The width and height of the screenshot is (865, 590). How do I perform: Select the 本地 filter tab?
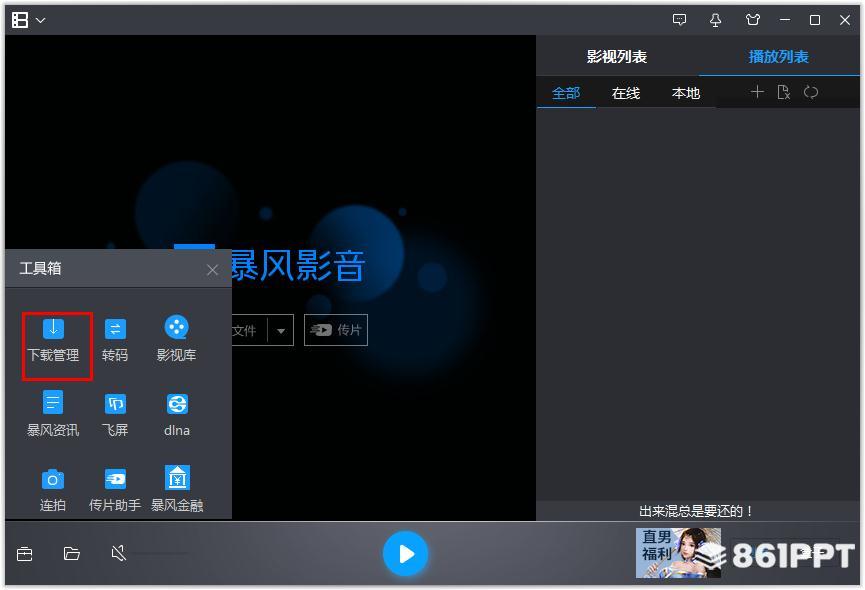point(686,93)
